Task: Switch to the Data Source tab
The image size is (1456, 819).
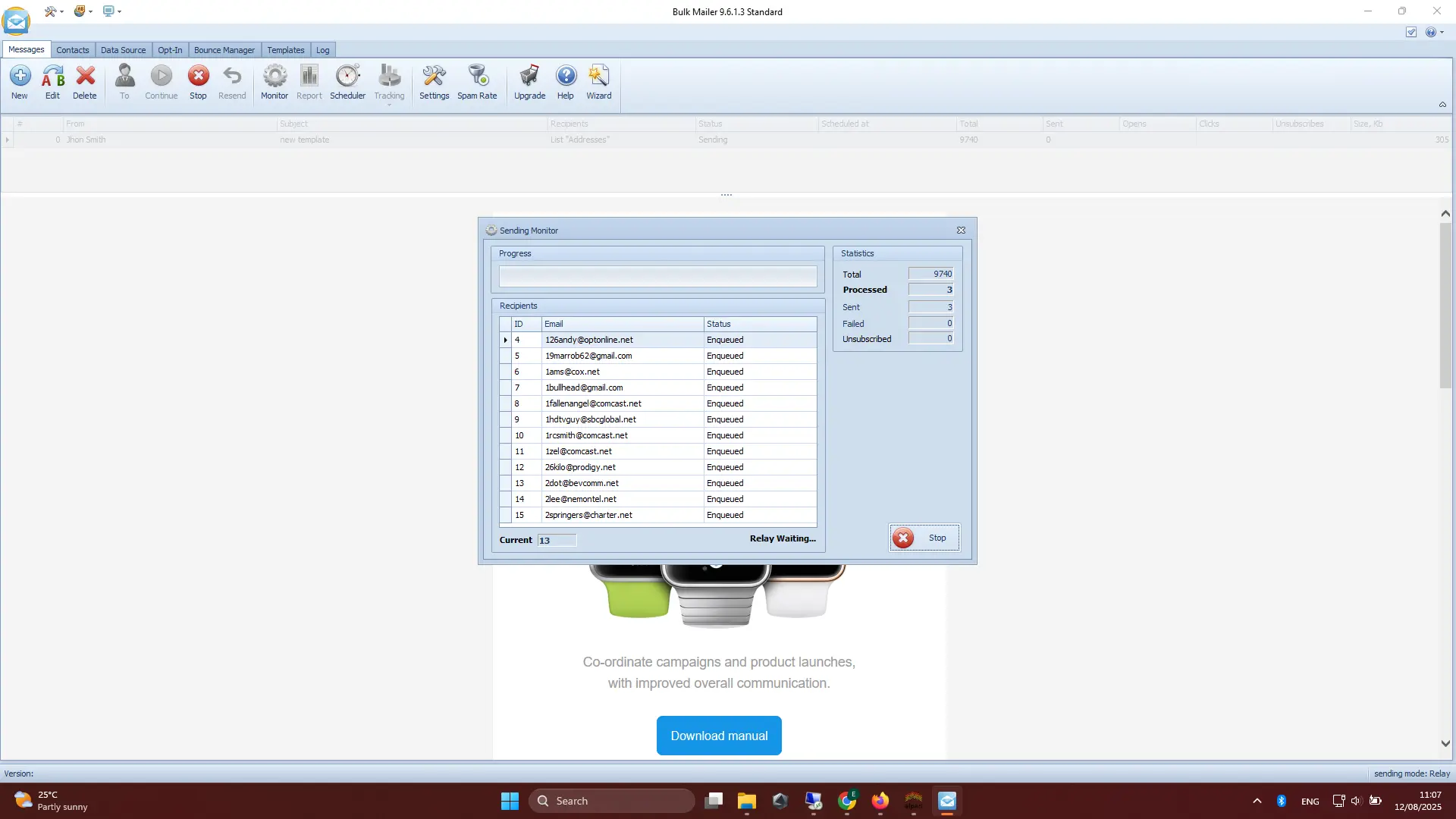Action: 123,50
